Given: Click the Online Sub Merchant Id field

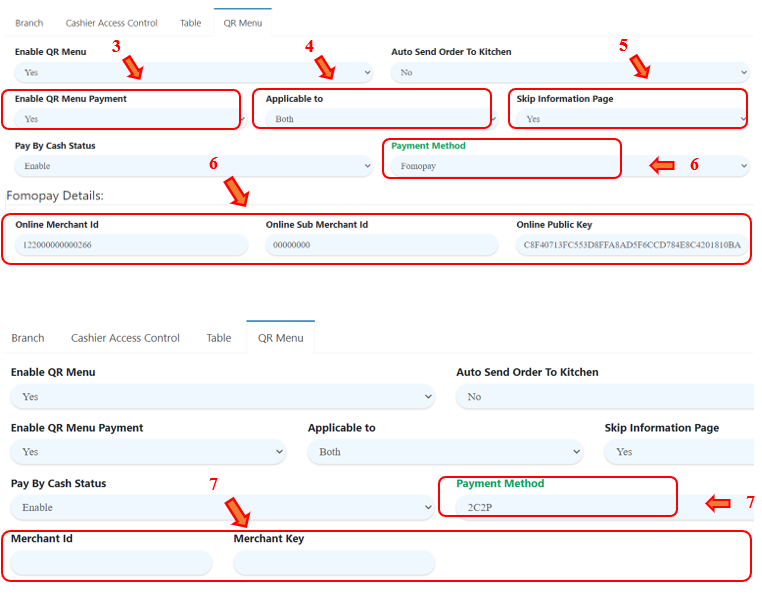Looking at the screenshot, I should coord(381,245).
